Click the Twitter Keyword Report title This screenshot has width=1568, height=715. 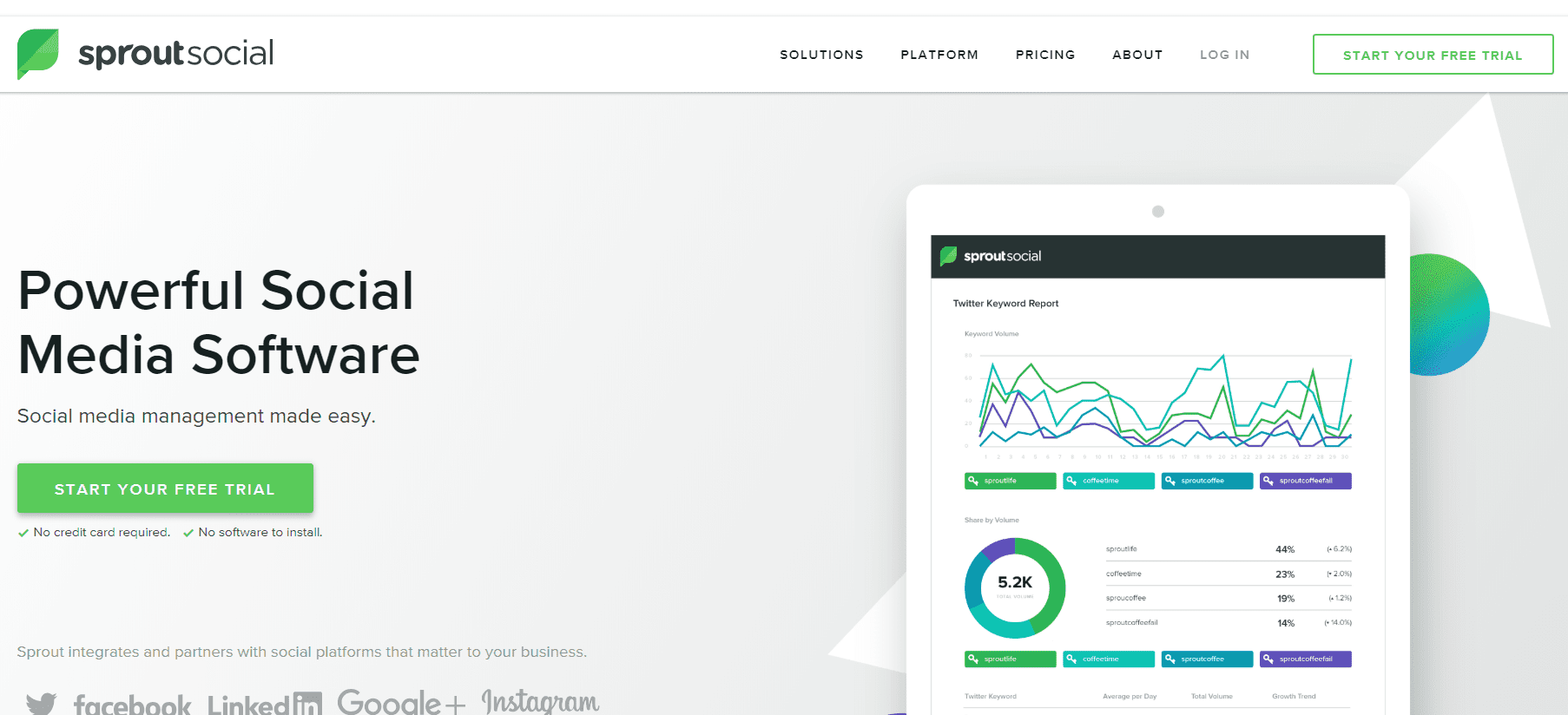pos(1005,304)
